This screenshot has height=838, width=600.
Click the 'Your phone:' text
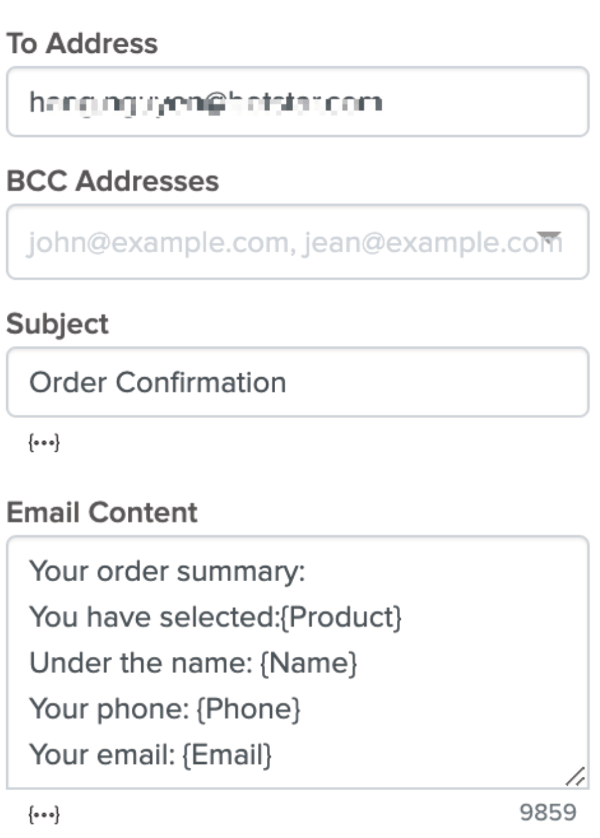point(111,709)
